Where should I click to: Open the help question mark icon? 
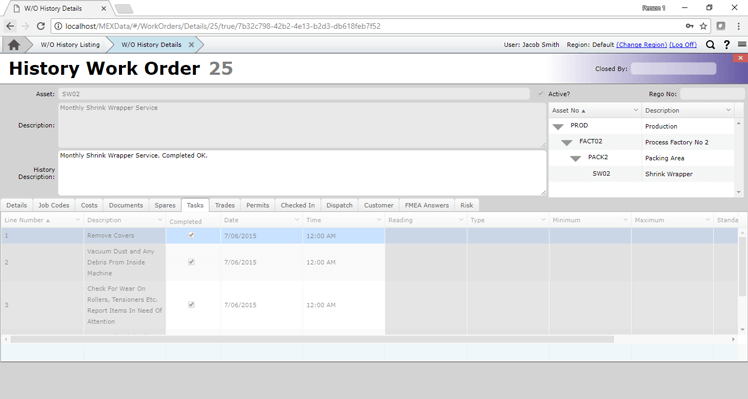[x=727, y=45]
